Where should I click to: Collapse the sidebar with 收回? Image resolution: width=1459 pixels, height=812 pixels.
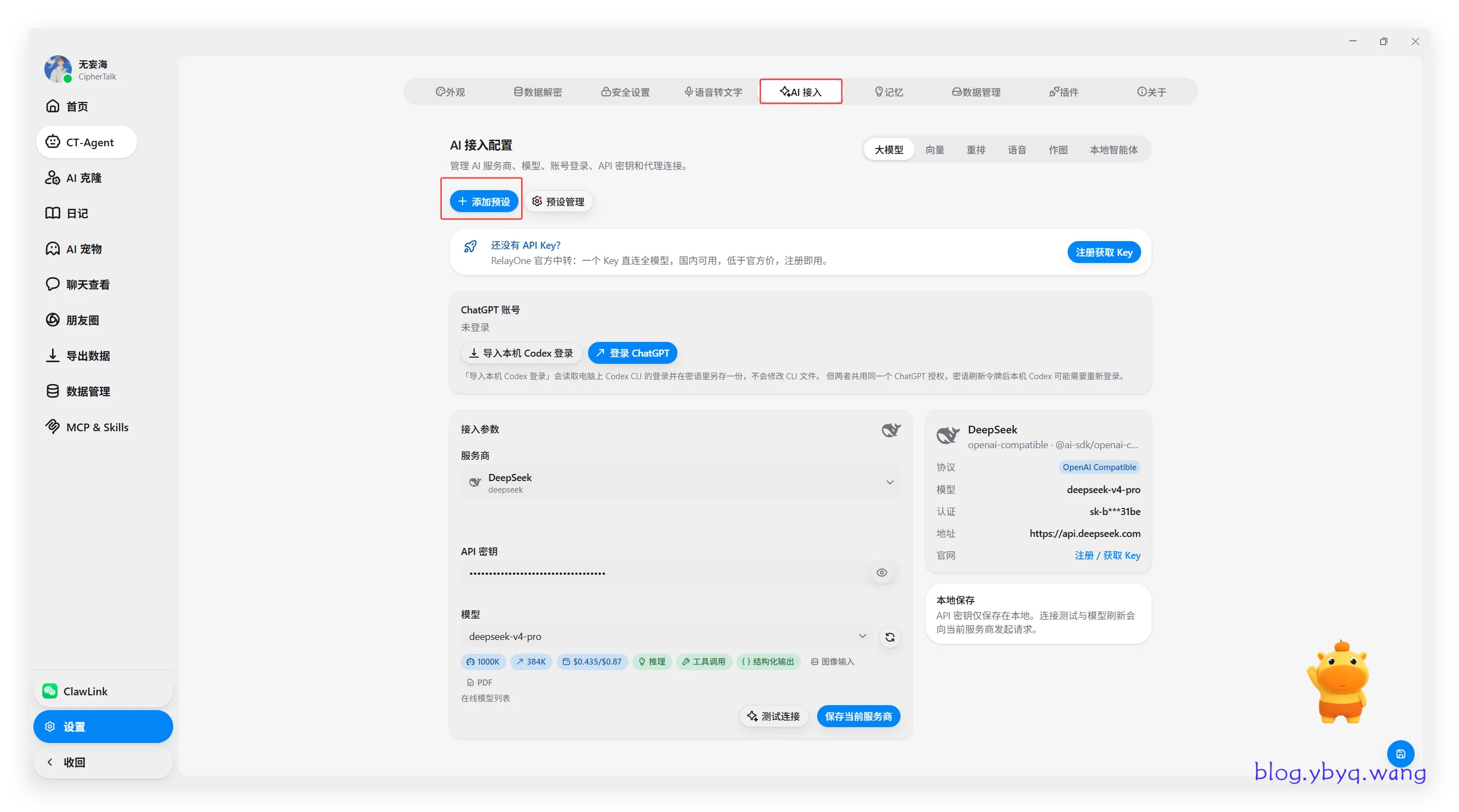coord(103,763)
